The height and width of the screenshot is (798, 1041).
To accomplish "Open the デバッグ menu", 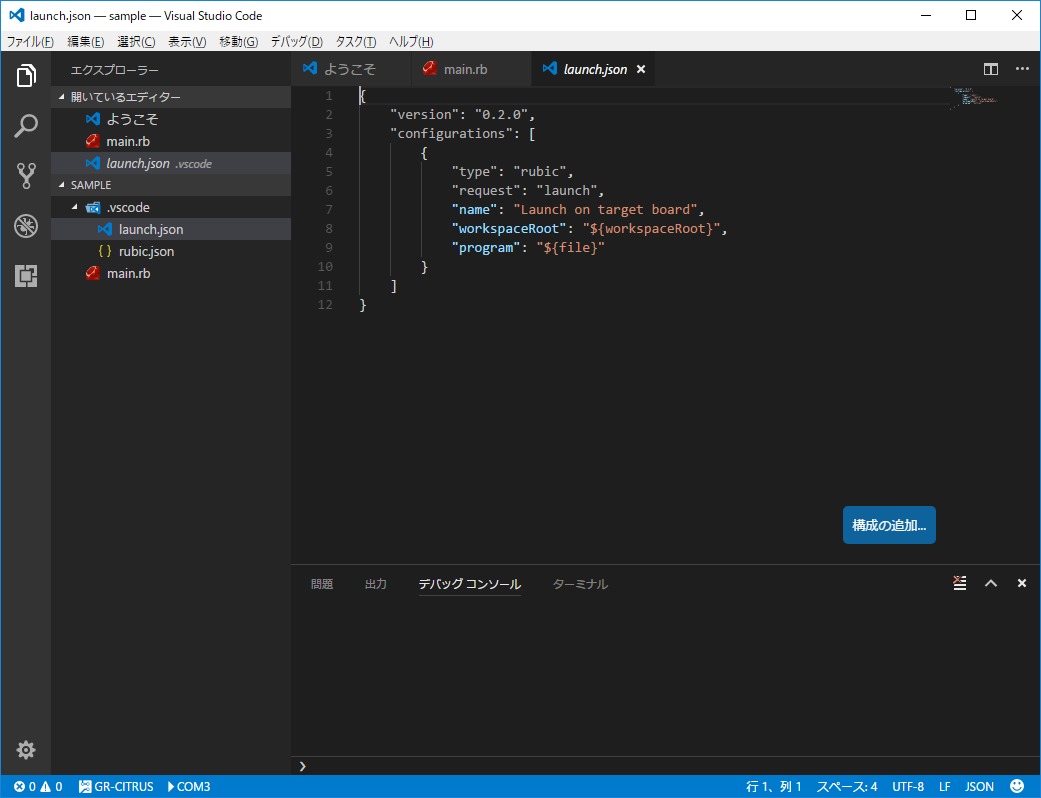I will [296, 41].
